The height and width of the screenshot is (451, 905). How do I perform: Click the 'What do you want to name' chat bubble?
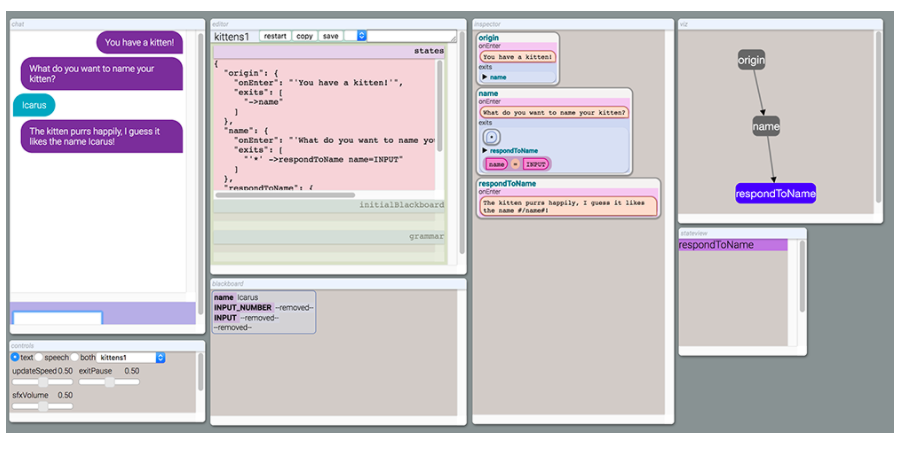(102, 73)
